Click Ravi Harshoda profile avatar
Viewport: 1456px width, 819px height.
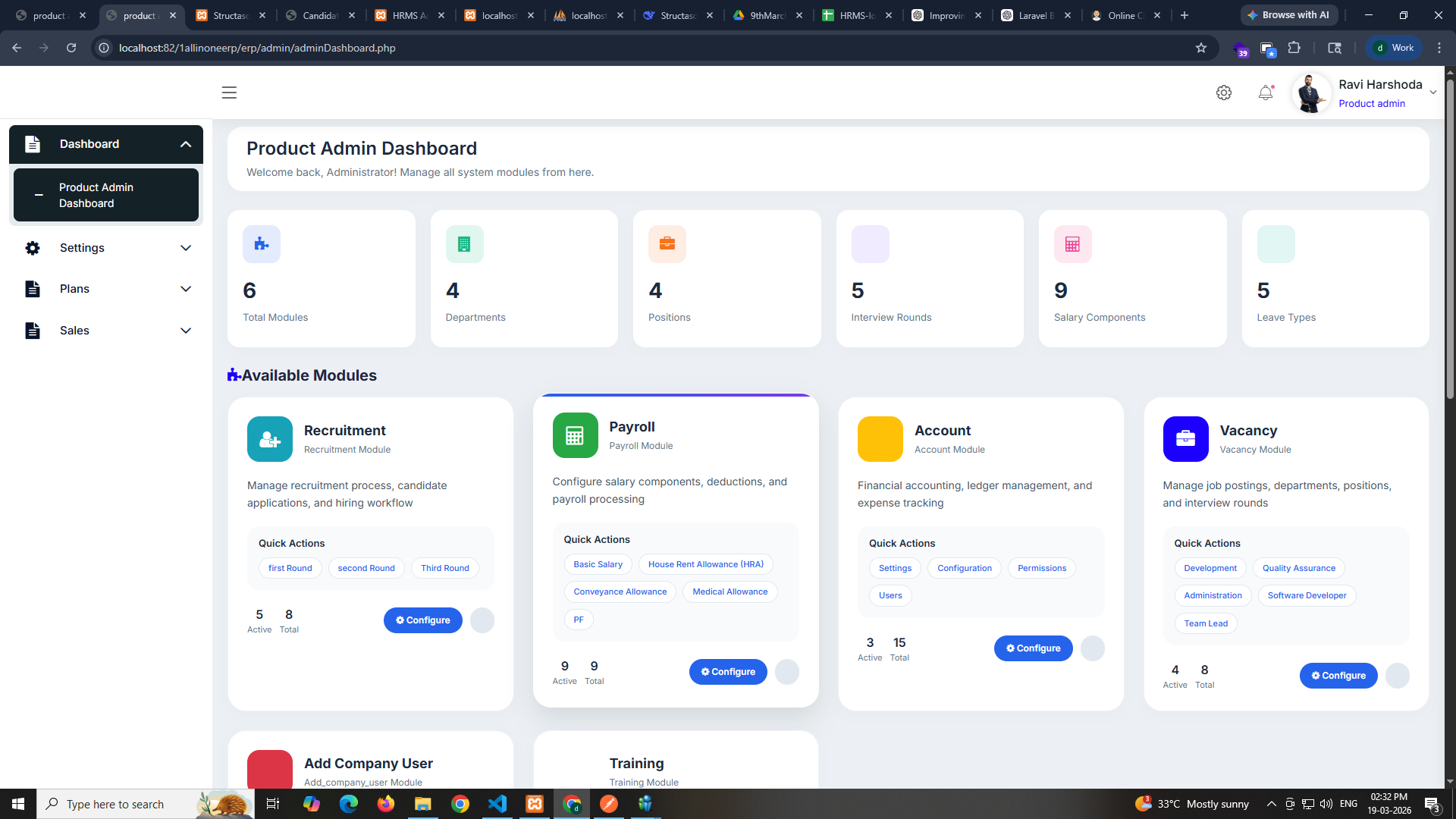1311,93
